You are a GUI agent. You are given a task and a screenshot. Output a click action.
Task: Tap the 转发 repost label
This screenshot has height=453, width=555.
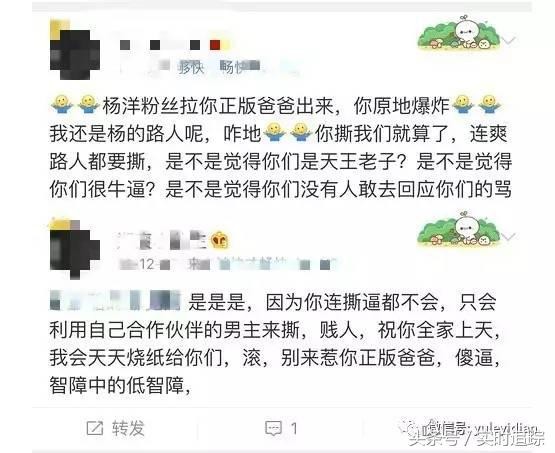point(128,429)
